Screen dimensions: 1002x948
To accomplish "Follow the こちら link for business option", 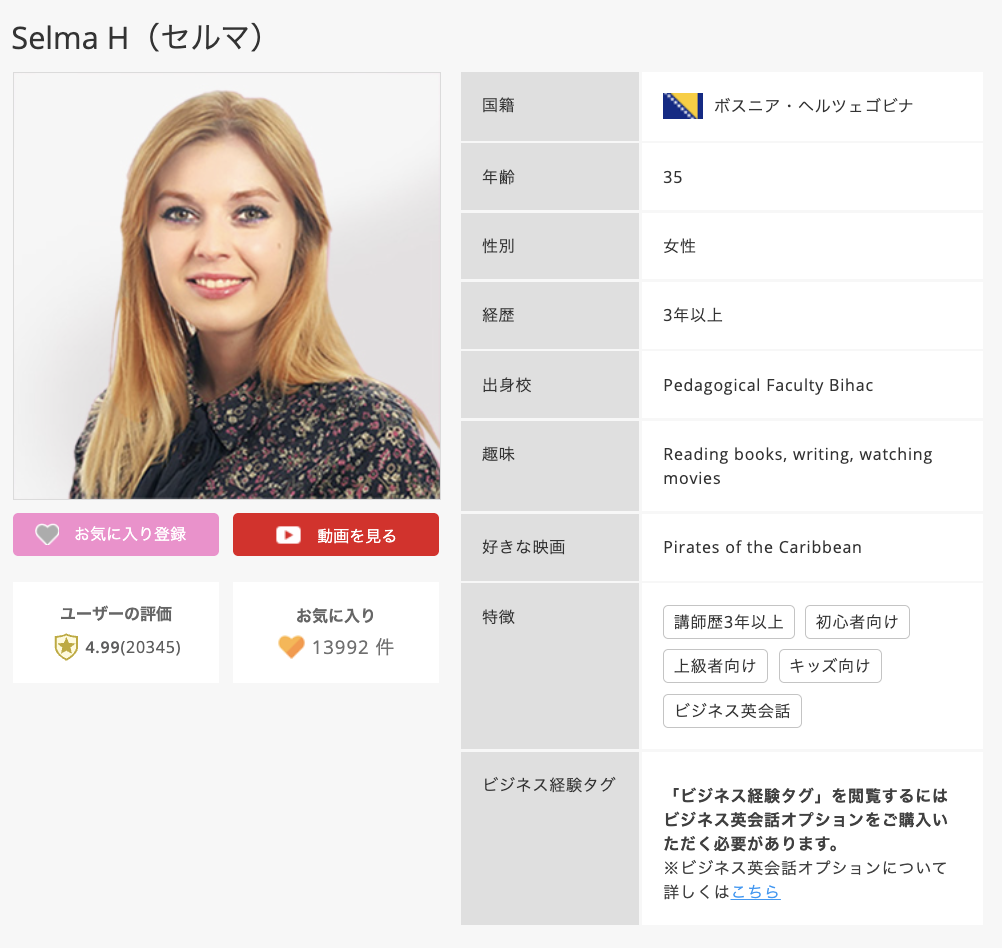I will pyautogui.click(x=755, y=892).
